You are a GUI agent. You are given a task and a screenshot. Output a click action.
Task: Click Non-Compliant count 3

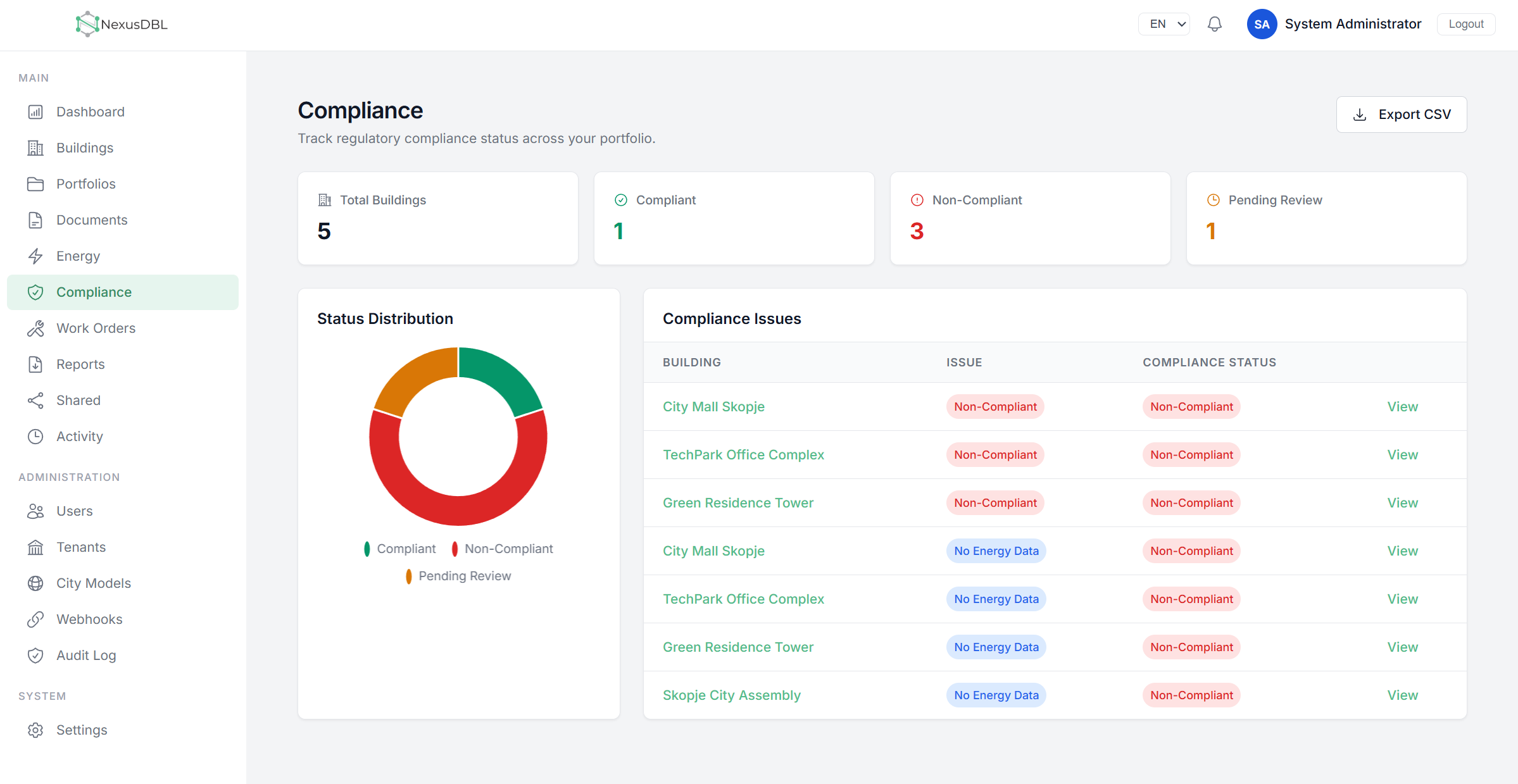(x=917, y=232)
